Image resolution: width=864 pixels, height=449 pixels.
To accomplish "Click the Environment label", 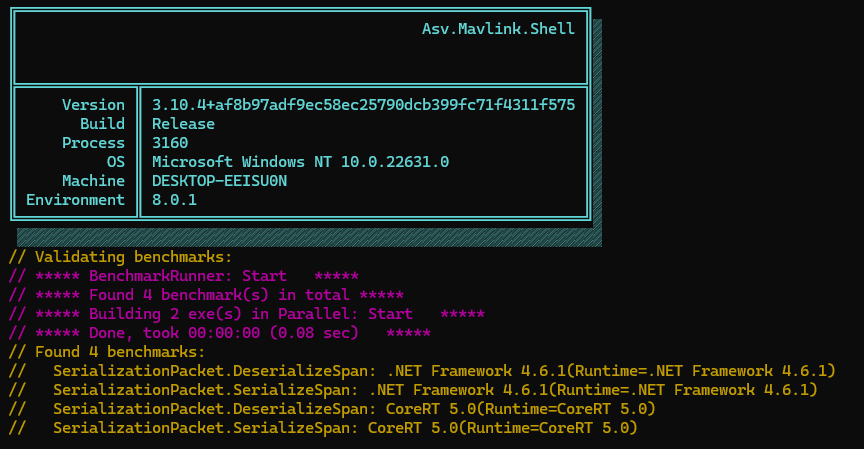I will 76,200.
